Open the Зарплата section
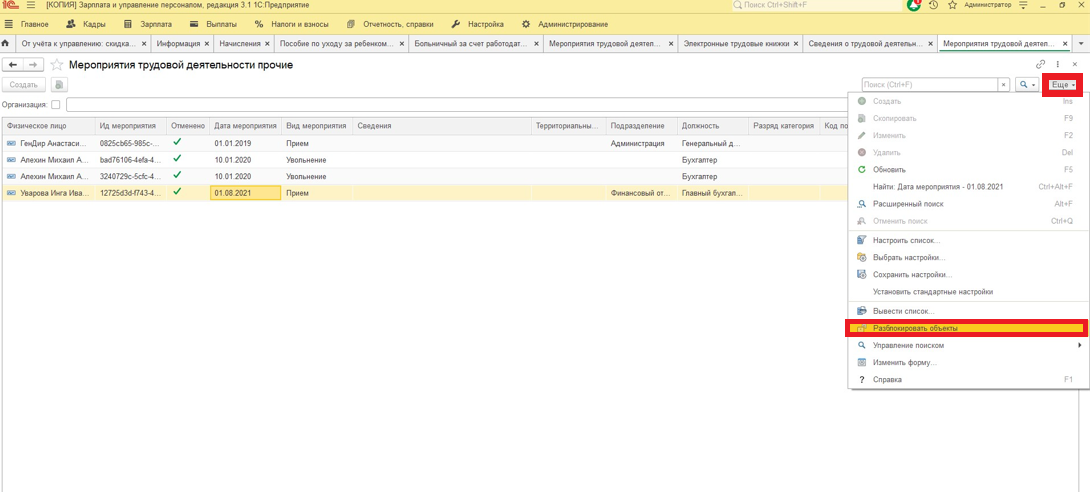 tap(155, 23)
